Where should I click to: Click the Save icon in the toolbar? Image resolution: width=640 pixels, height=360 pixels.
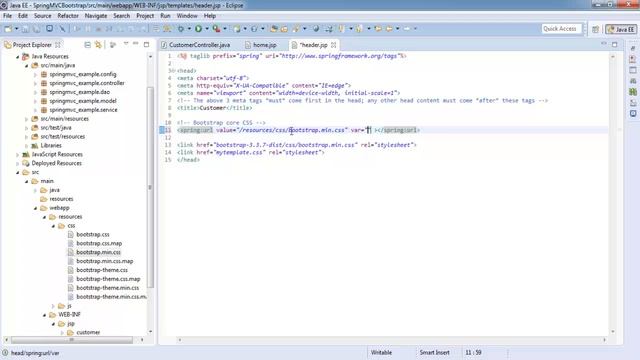pos(25,29)
